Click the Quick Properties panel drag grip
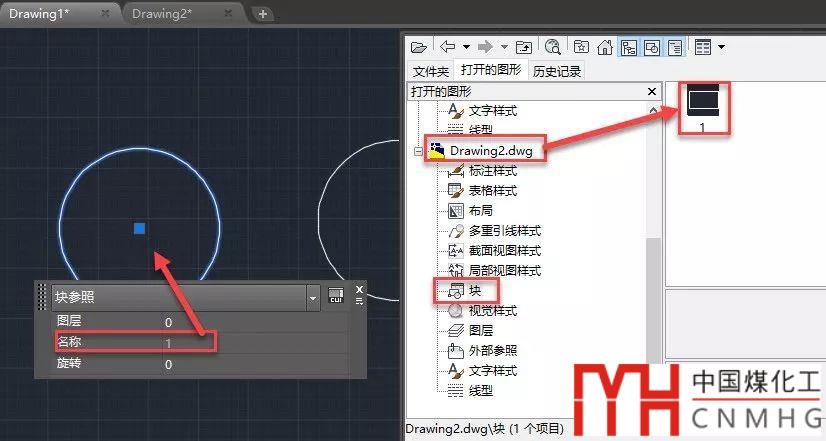Image resolution: width=826 pixels, height=441 pixels. pos(43,298)
